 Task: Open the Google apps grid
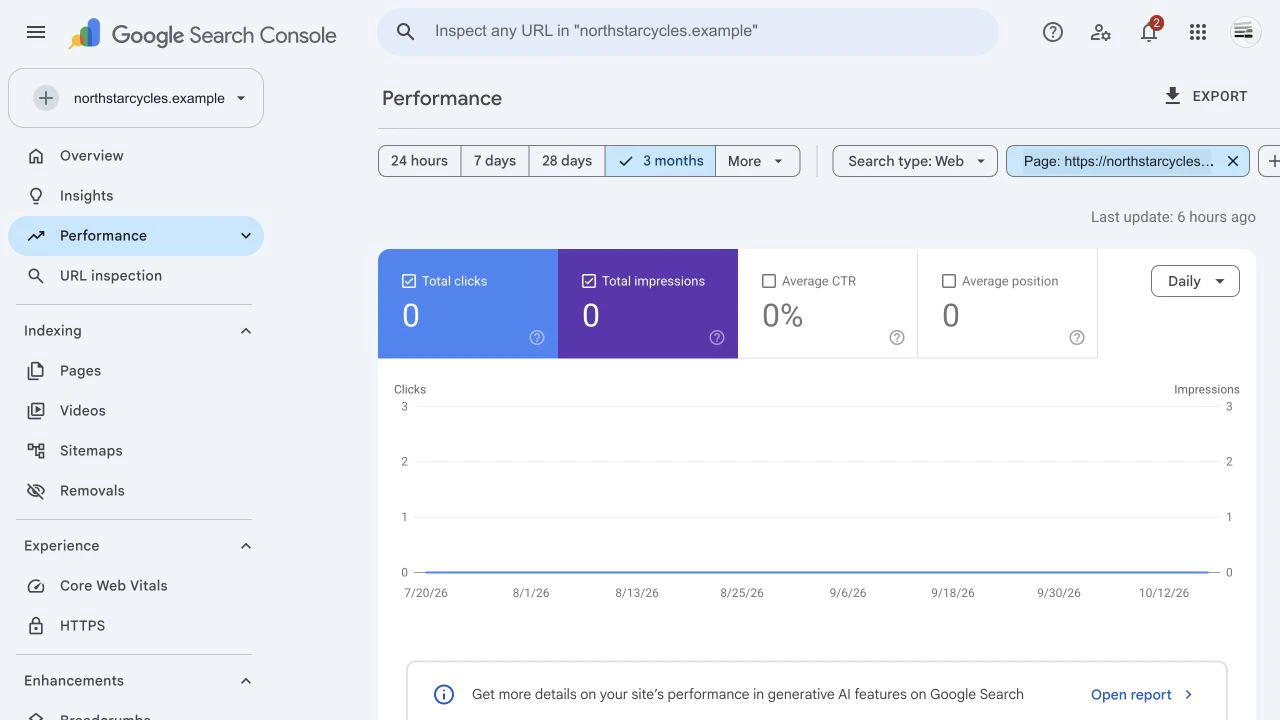(x=1198, y=32)
